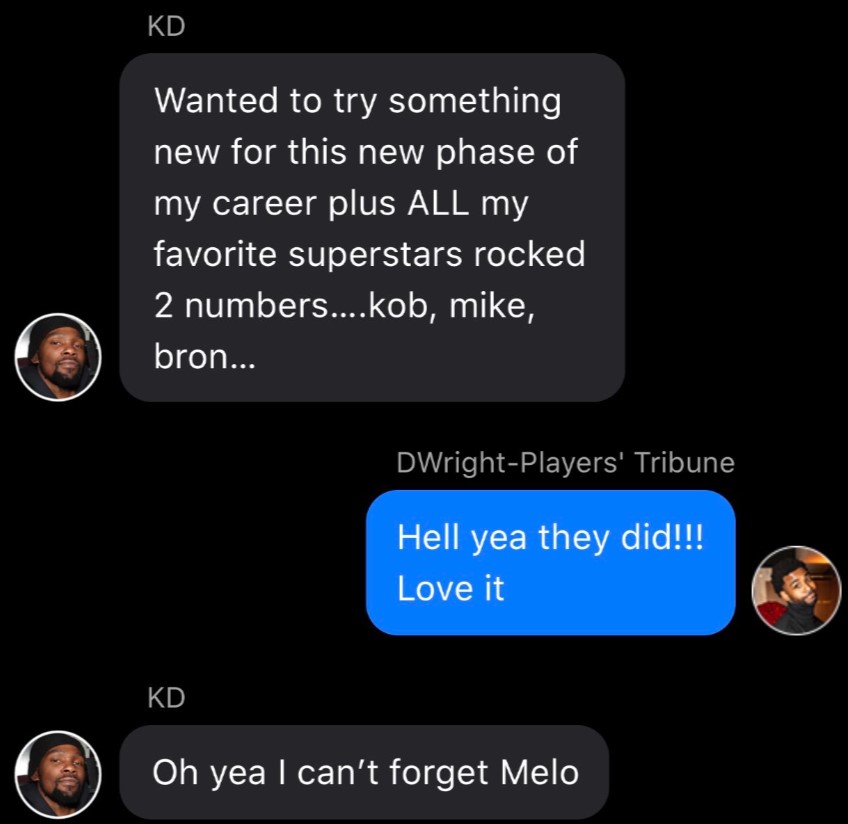Image resolution: width=848 pixels, height=824 pixels.
Task: Select the long gray message starting 'Wanted to try'
Action: (x=372, y=228)
